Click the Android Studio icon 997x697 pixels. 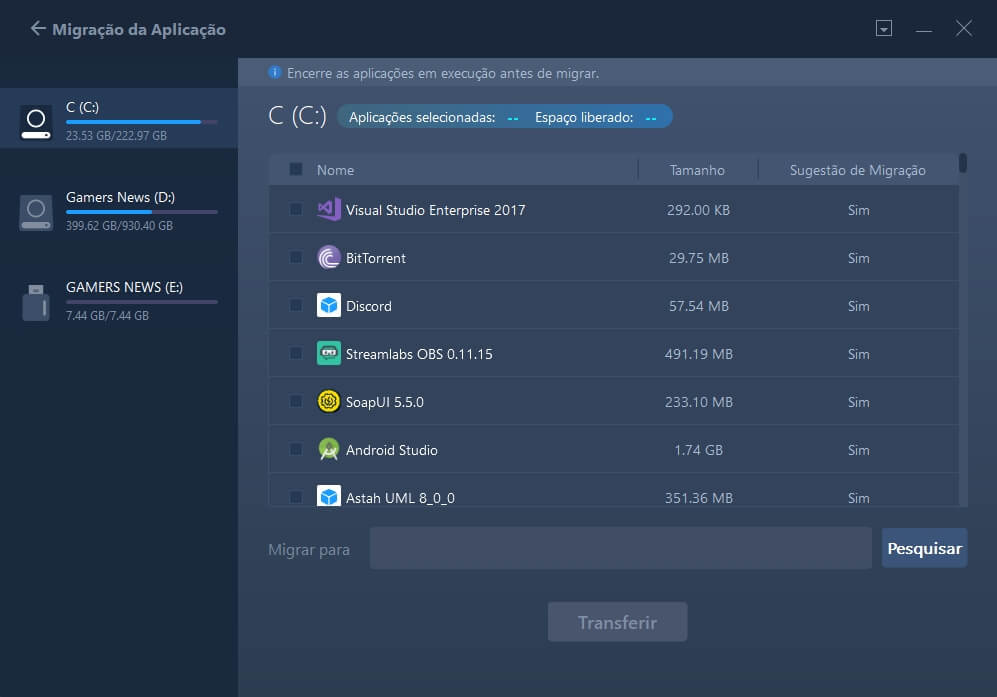(331, 449)
